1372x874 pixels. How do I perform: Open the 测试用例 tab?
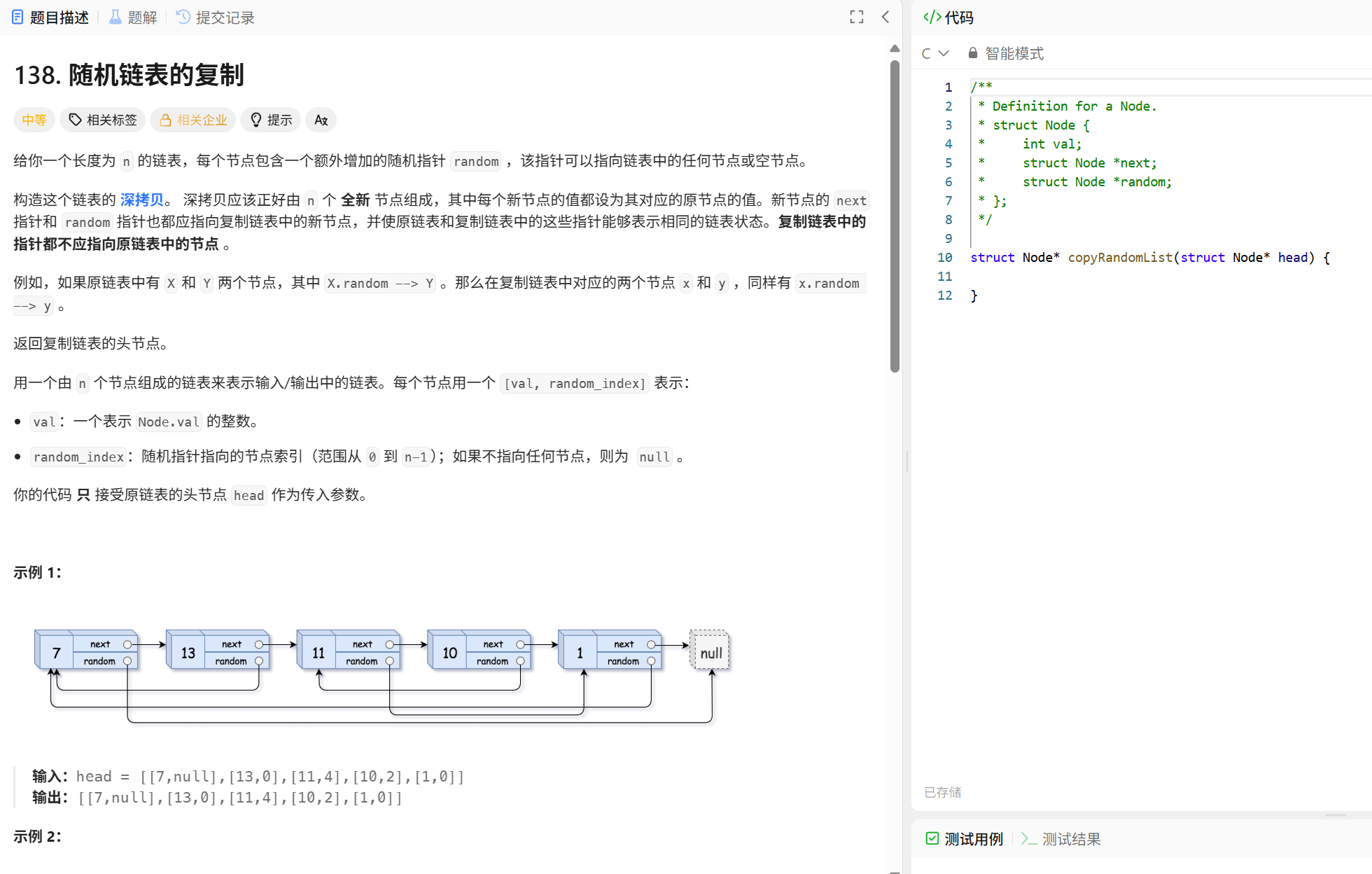point(965,839)
